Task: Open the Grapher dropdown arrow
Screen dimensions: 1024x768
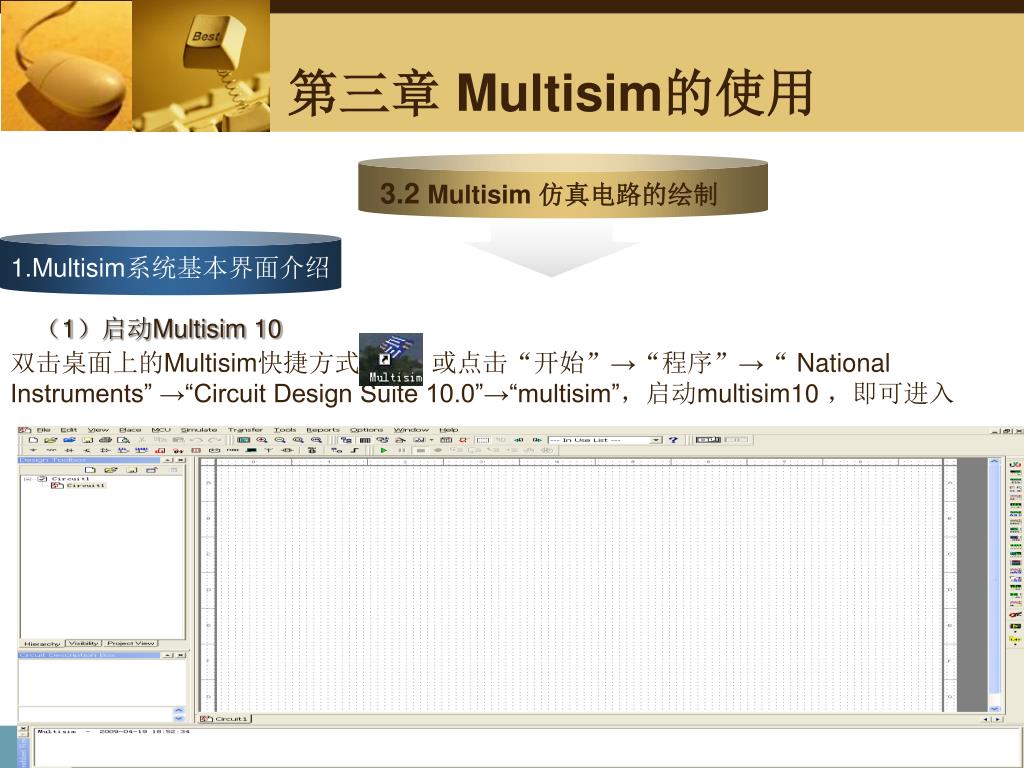Action: coord(431,440)
